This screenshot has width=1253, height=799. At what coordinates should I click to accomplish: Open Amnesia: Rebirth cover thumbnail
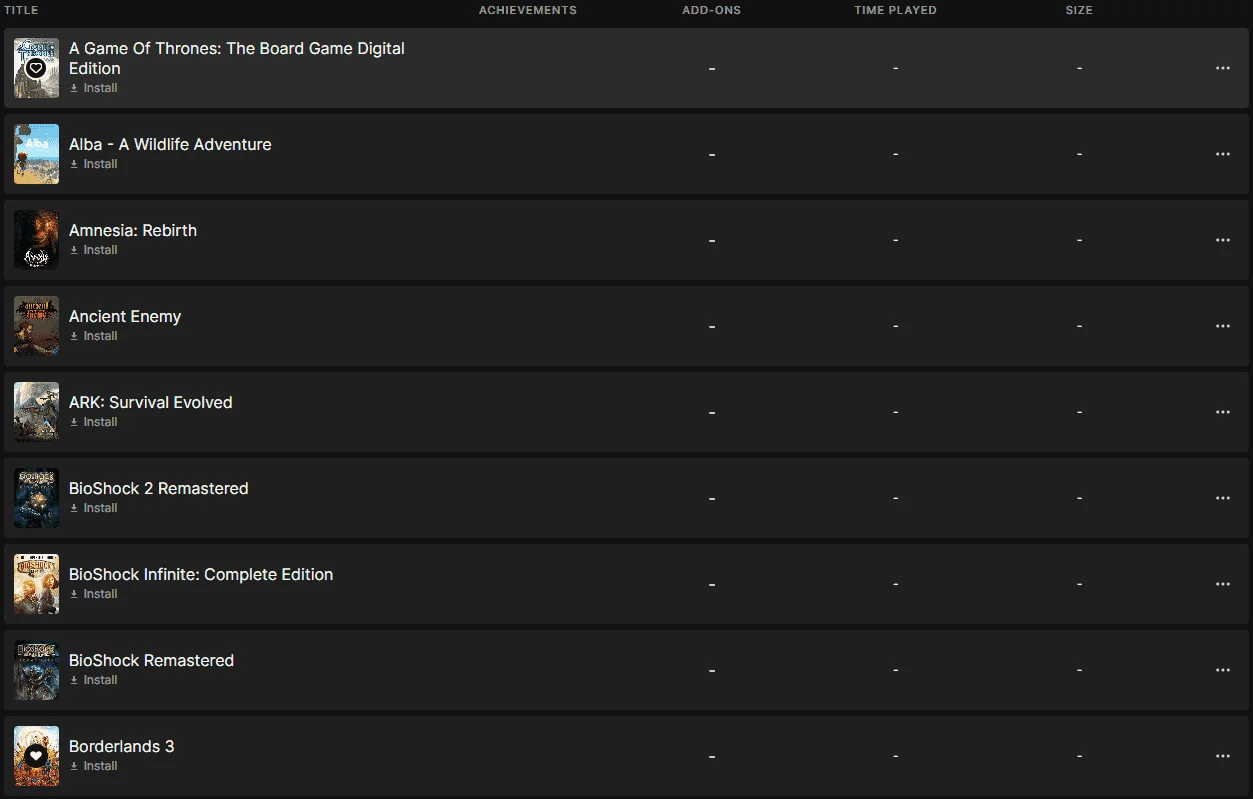(36, 240)
